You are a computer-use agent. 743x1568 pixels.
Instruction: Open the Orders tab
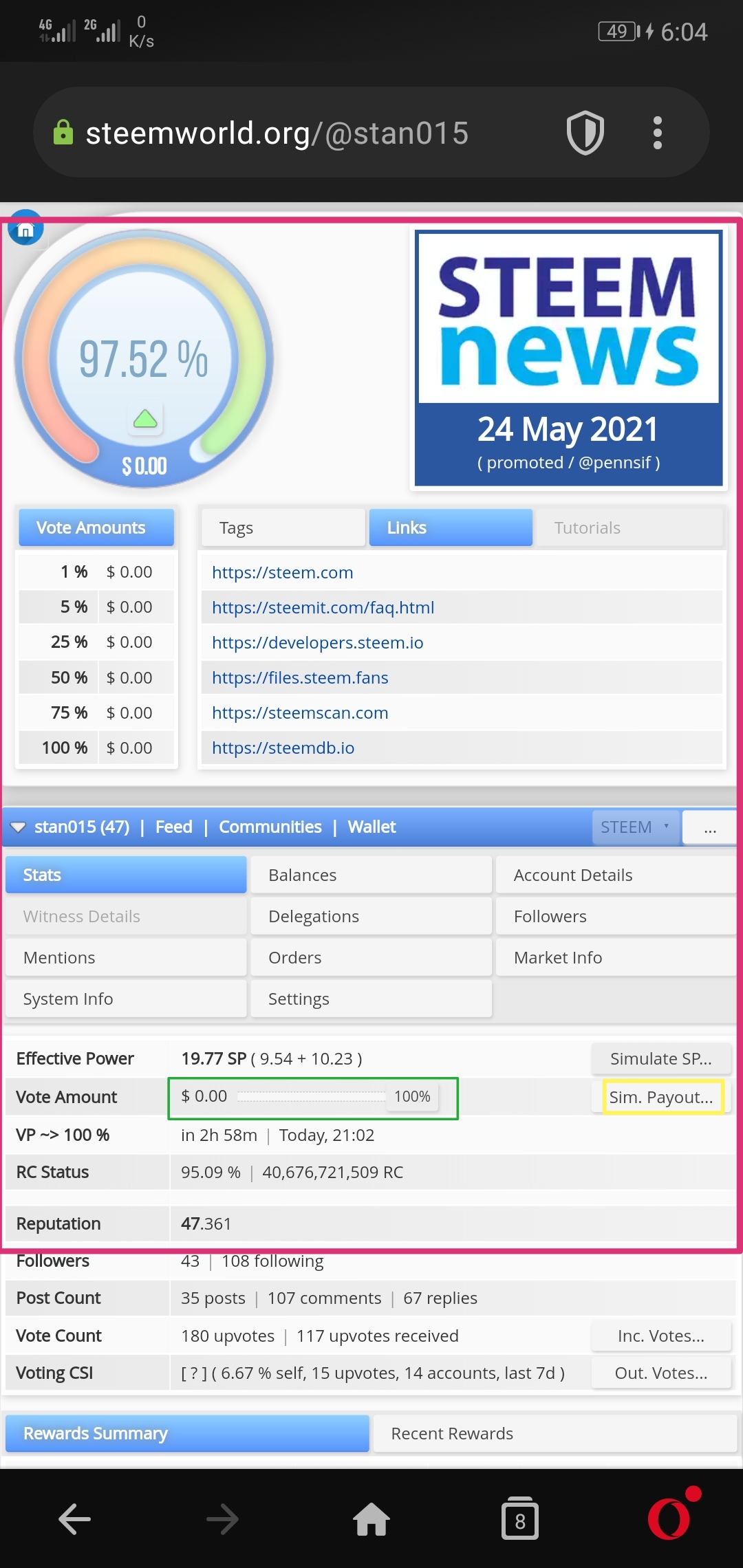371,957
